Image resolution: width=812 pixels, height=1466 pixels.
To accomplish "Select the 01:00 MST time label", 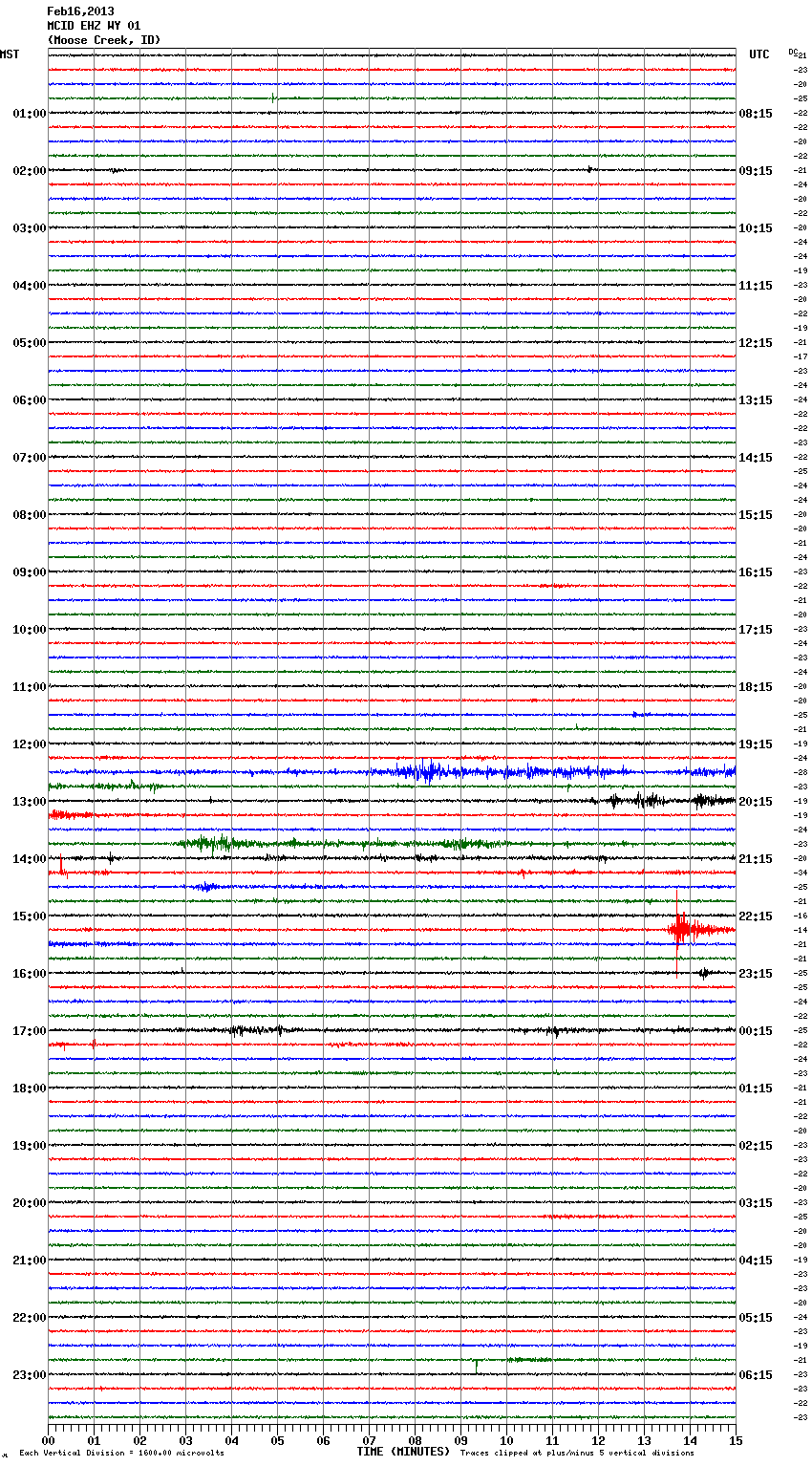I will (30, 114).
